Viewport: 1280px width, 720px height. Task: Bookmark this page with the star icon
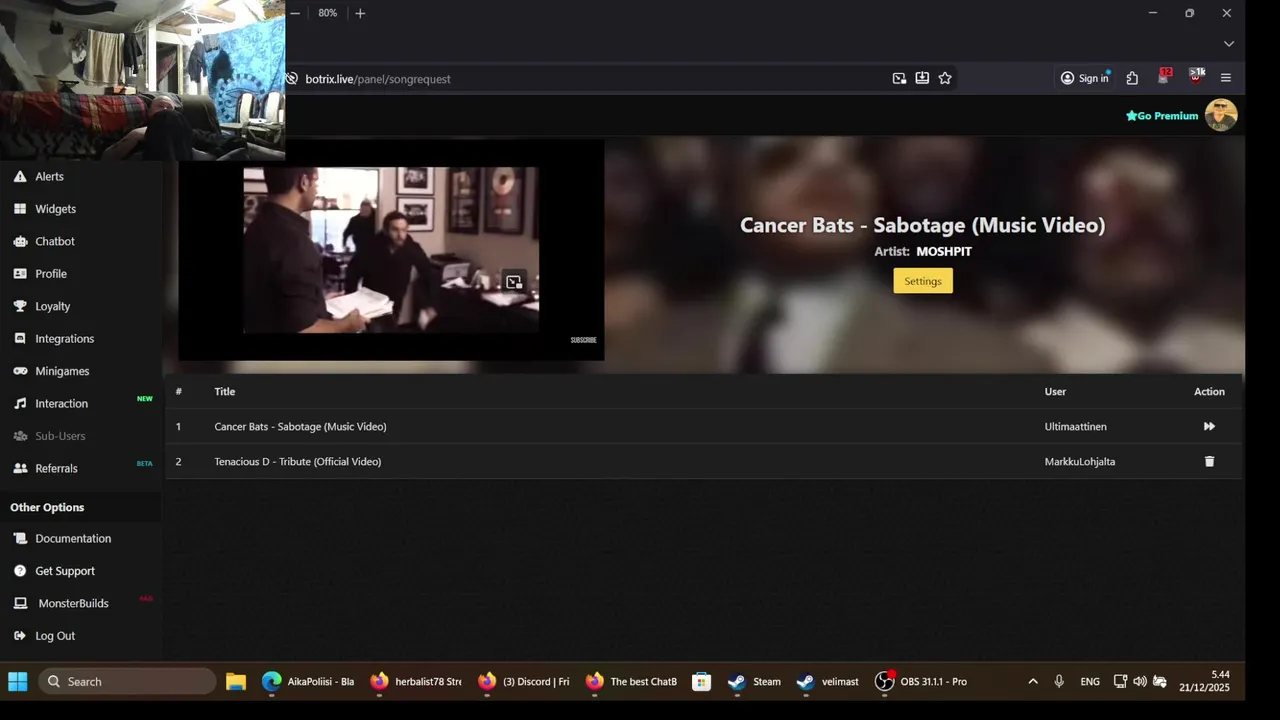point(945,78)
